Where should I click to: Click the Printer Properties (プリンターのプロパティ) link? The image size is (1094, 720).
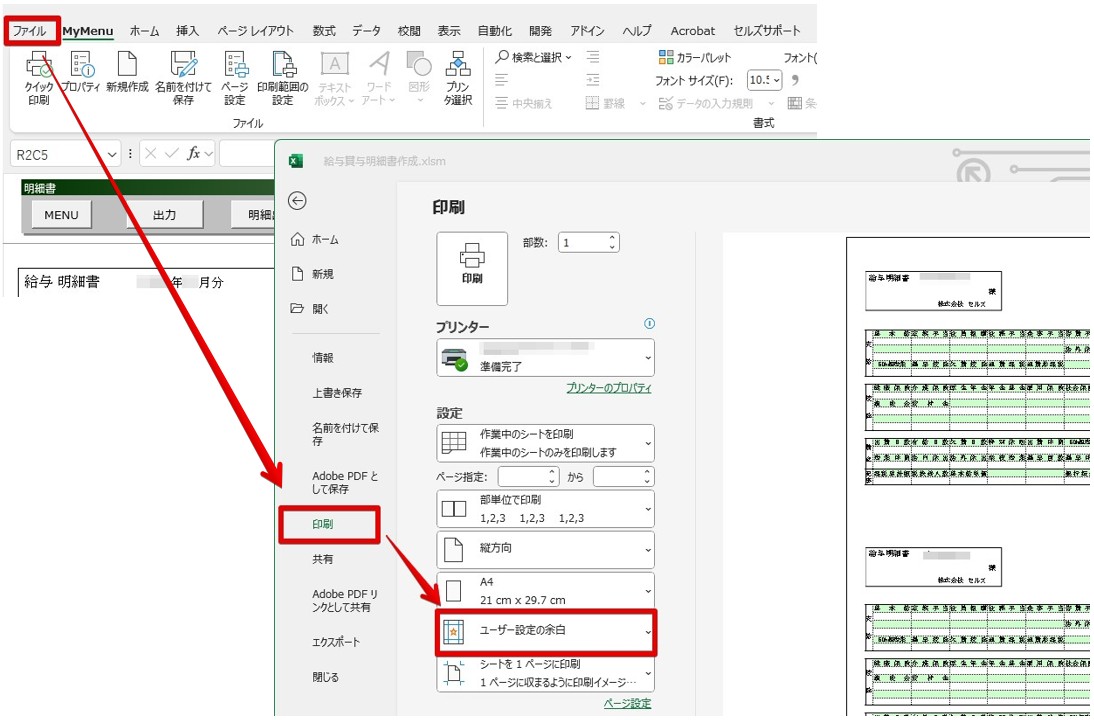(x=608, y=388)
